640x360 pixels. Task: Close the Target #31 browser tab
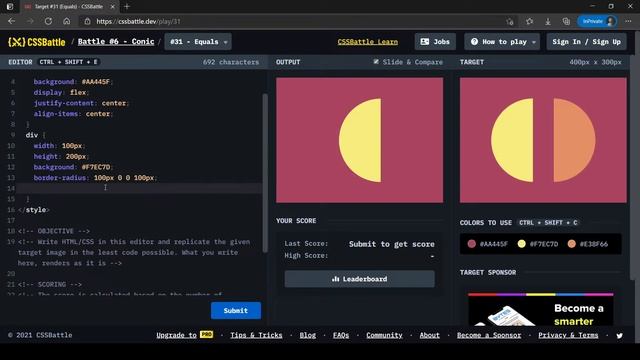click(112, 7)
